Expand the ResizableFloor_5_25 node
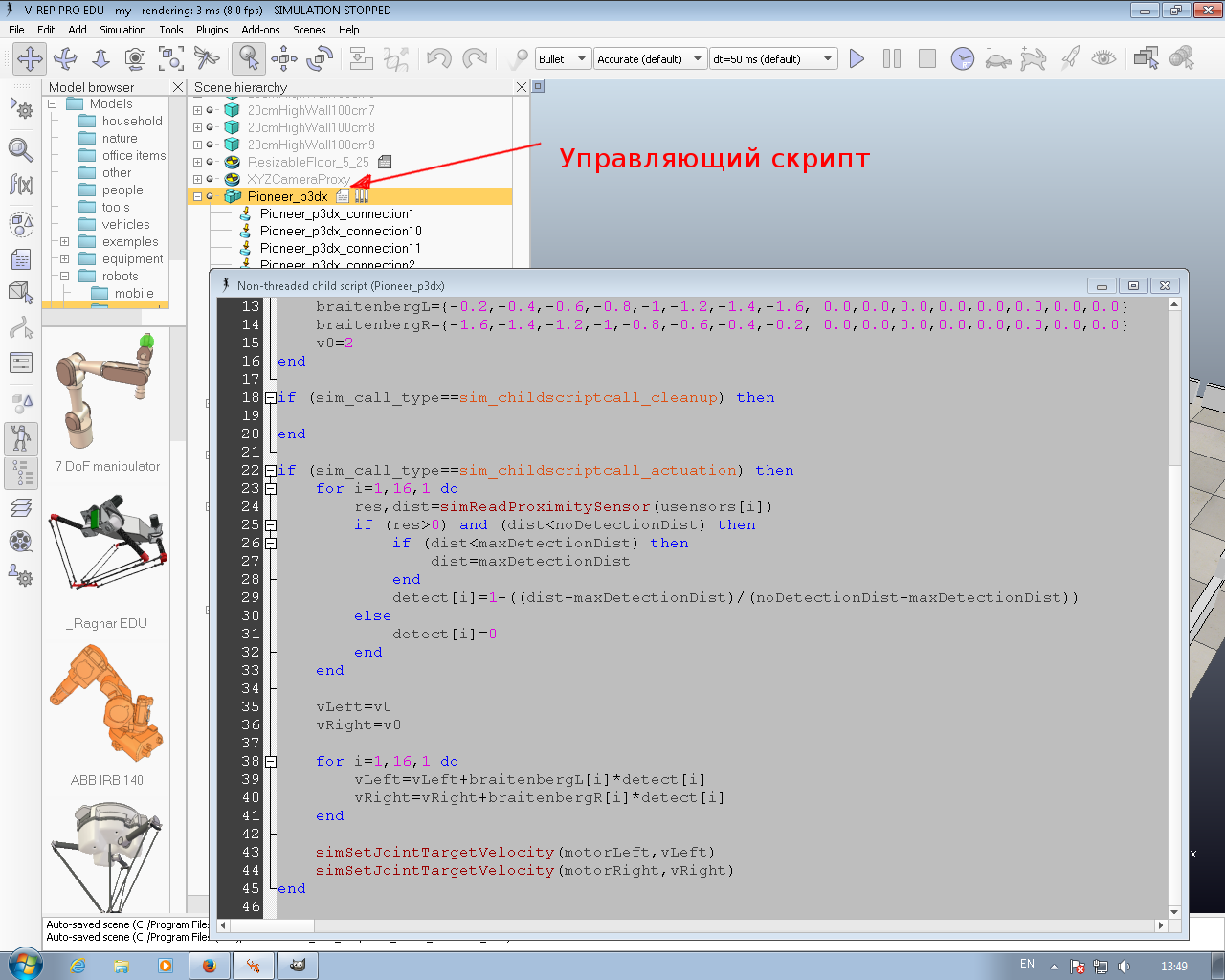The height and width of the screenshot is (980, 1225). (197, 162)
